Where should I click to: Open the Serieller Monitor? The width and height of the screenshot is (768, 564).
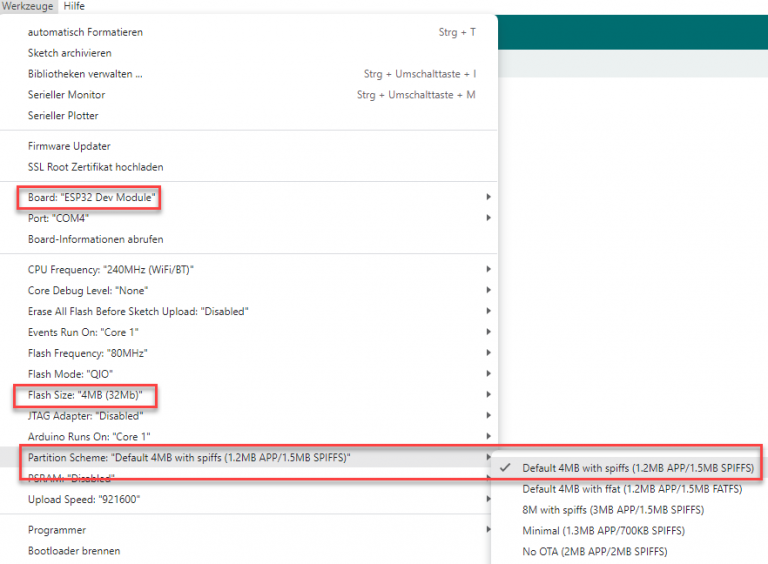coord(66,95)
